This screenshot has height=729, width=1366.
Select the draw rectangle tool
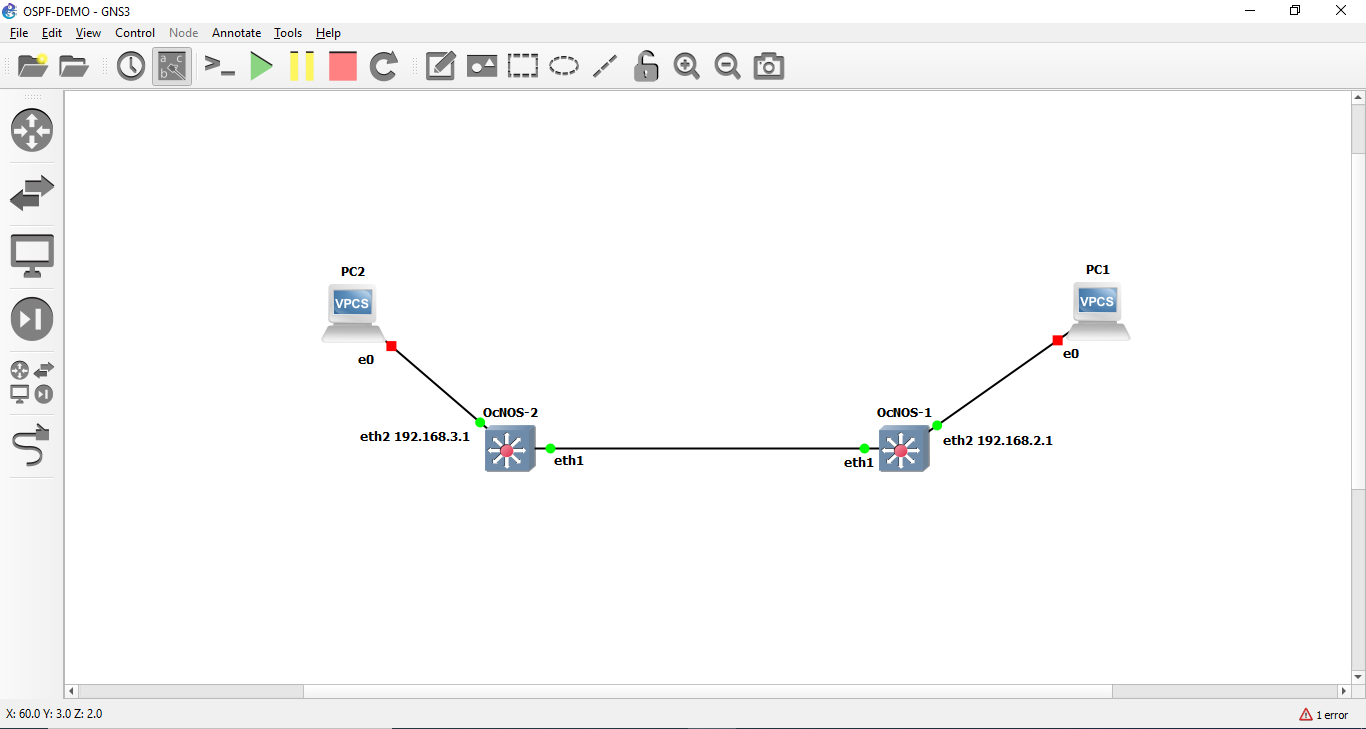(523, 66)
